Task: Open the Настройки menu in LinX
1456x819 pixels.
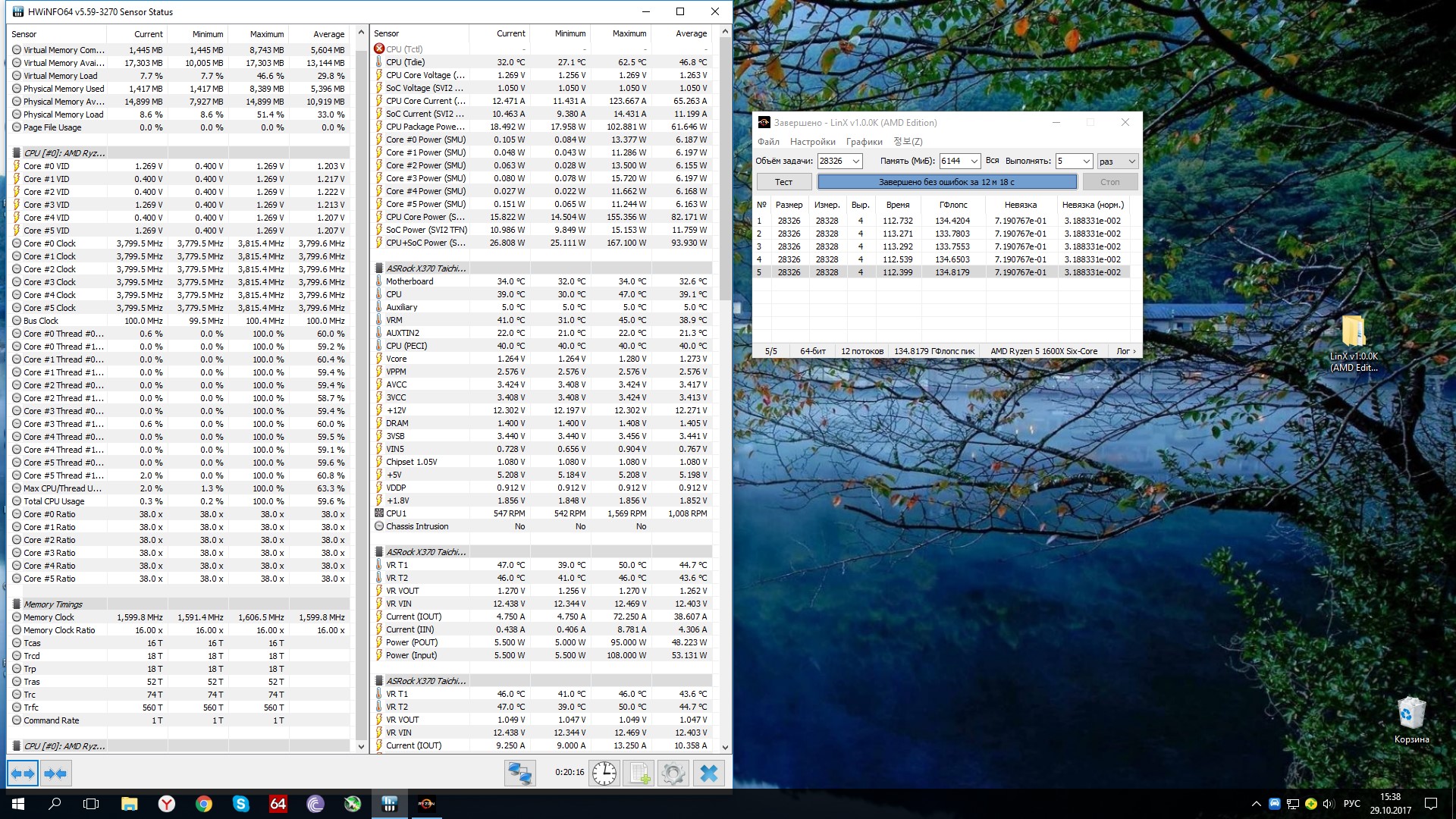Action: pos(812,142)
